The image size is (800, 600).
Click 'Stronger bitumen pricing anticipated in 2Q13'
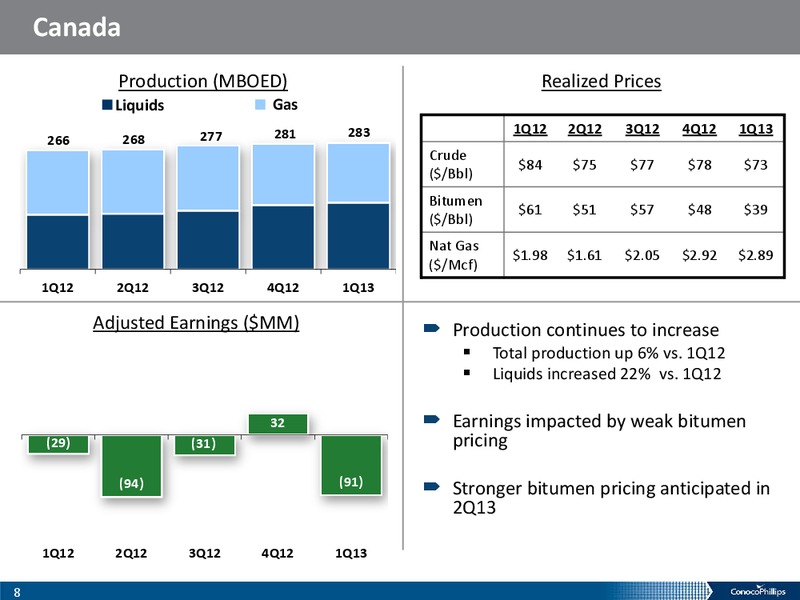pos(611,498)
